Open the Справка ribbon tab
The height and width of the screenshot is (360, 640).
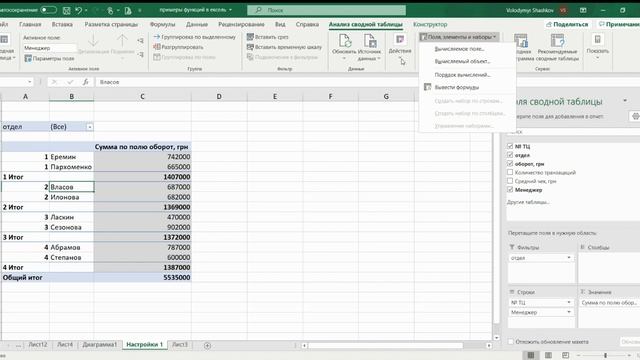click(x=307, y=24)
